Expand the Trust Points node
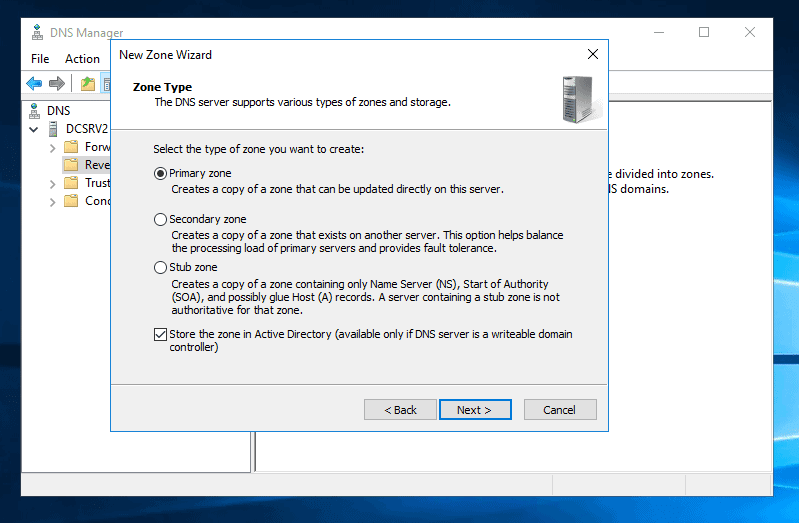The height and width of the screenshot is (523, 799). [52, 184]
